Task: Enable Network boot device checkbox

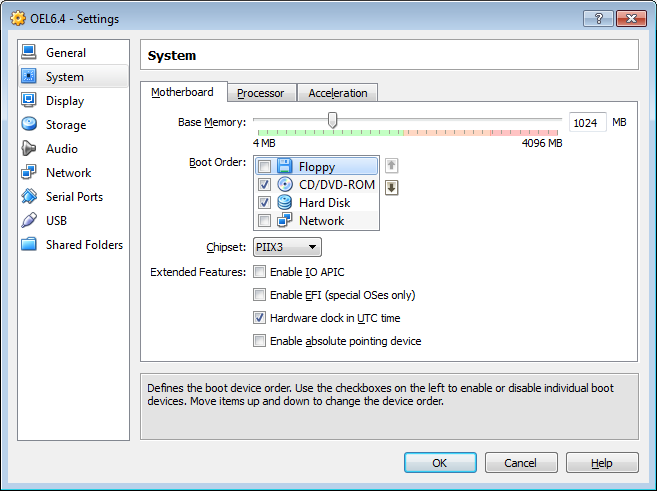Action: [x=264, y=220]
